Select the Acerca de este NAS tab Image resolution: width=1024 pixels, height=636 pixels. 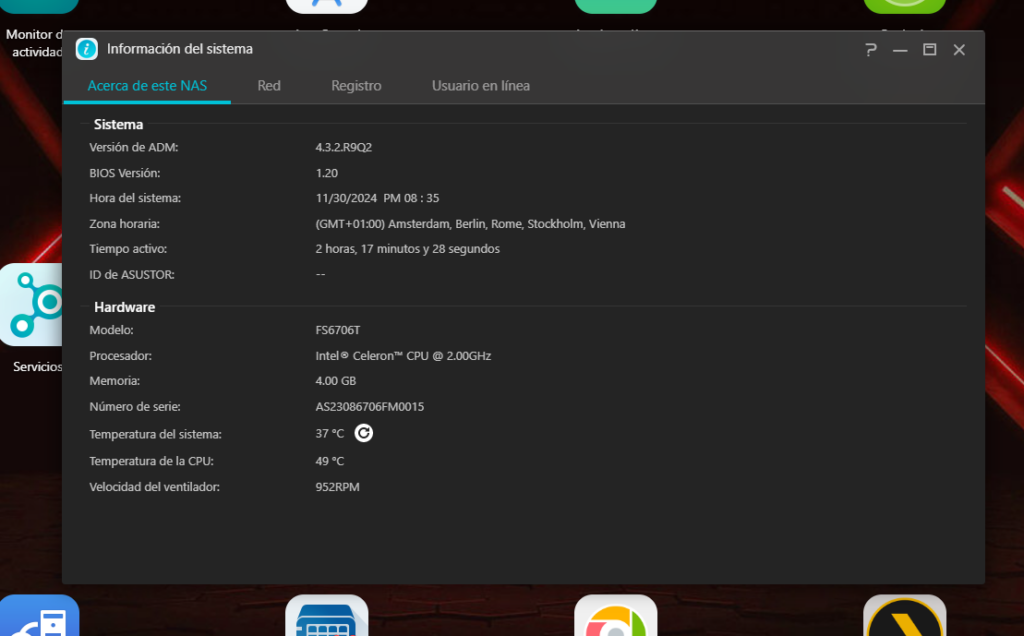click(147, 86)
